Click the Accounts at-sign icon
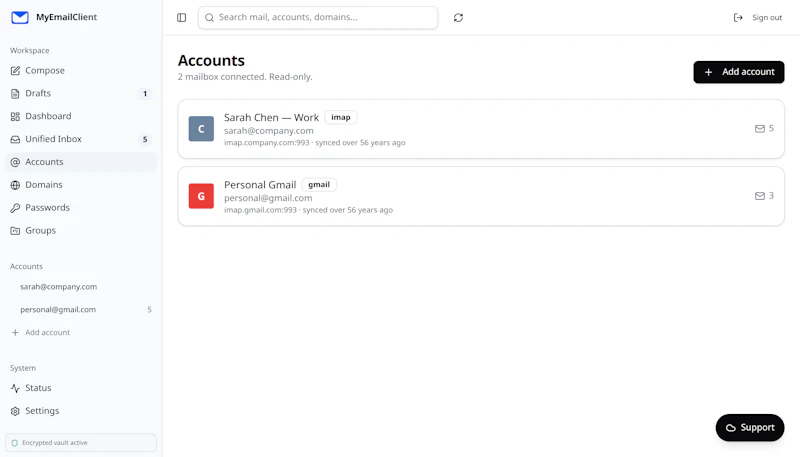 click(x=15, y=162)
